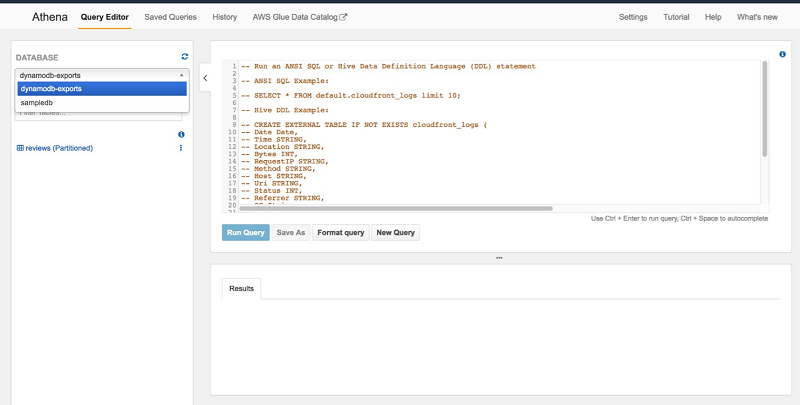This screenshot has width=800, height=405.
Task: Click the 'ANSI SQL Example' comment line
Action: click(x=285, y=81)
